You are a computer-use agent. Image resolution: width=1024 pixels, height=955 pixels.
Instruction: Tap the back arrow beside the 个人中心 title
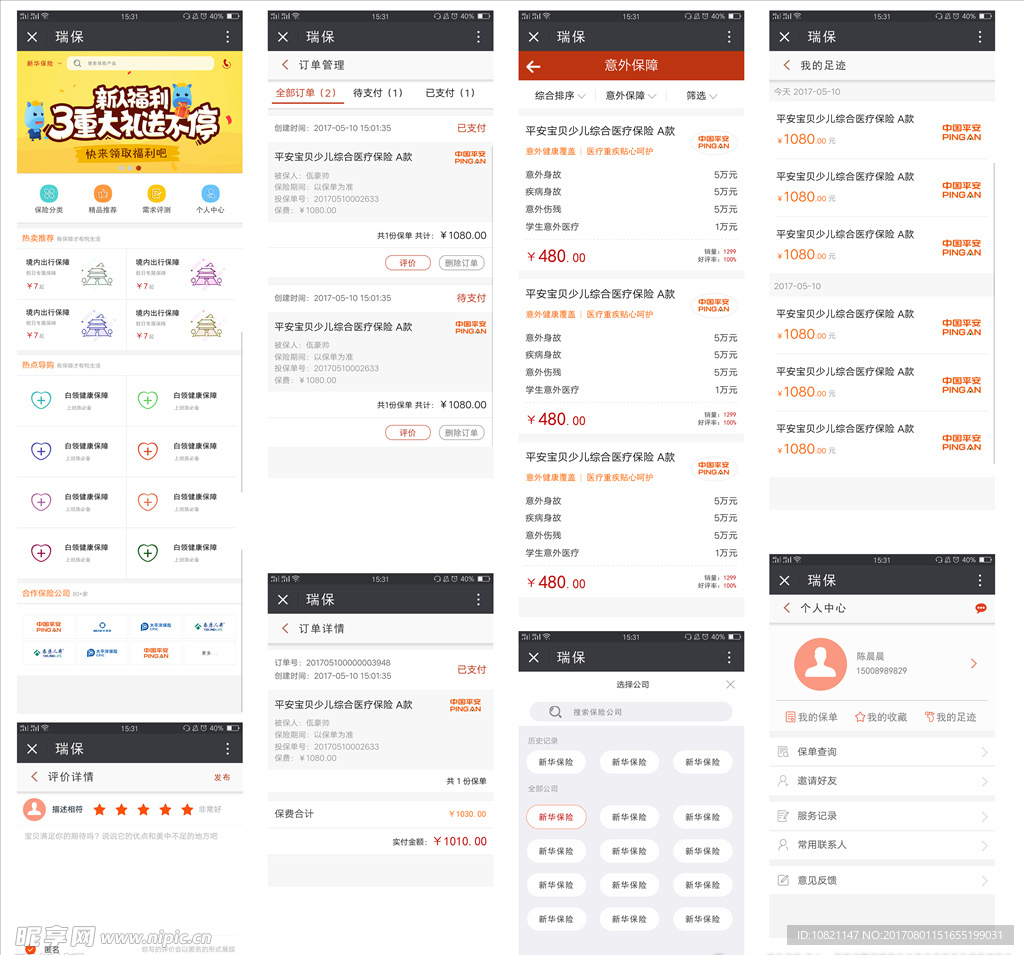(x=786, y=608)
